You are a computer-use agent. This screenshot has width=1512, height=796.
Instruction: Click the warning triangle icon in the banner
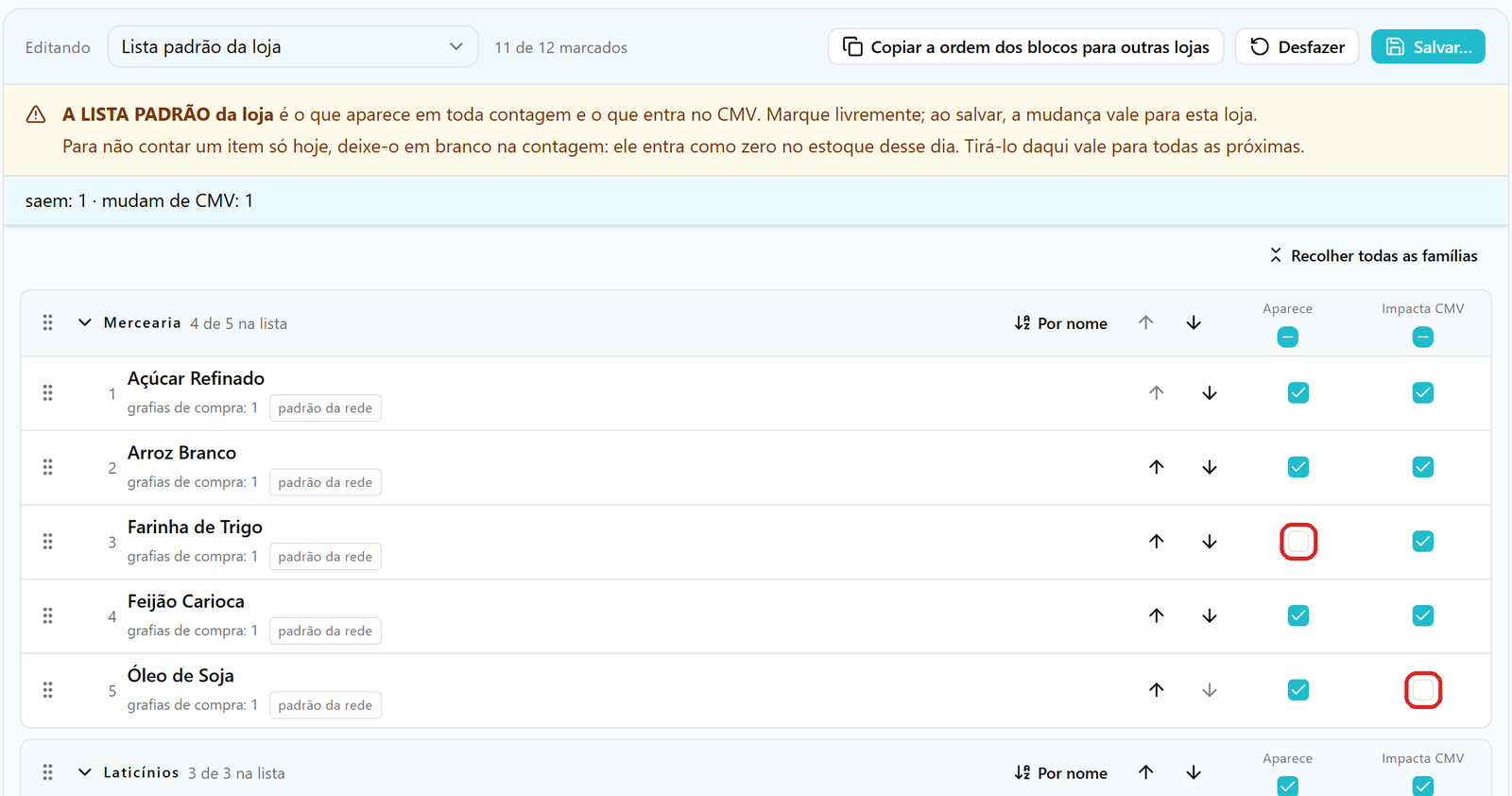pyautogui.click(x=36, y=114)
